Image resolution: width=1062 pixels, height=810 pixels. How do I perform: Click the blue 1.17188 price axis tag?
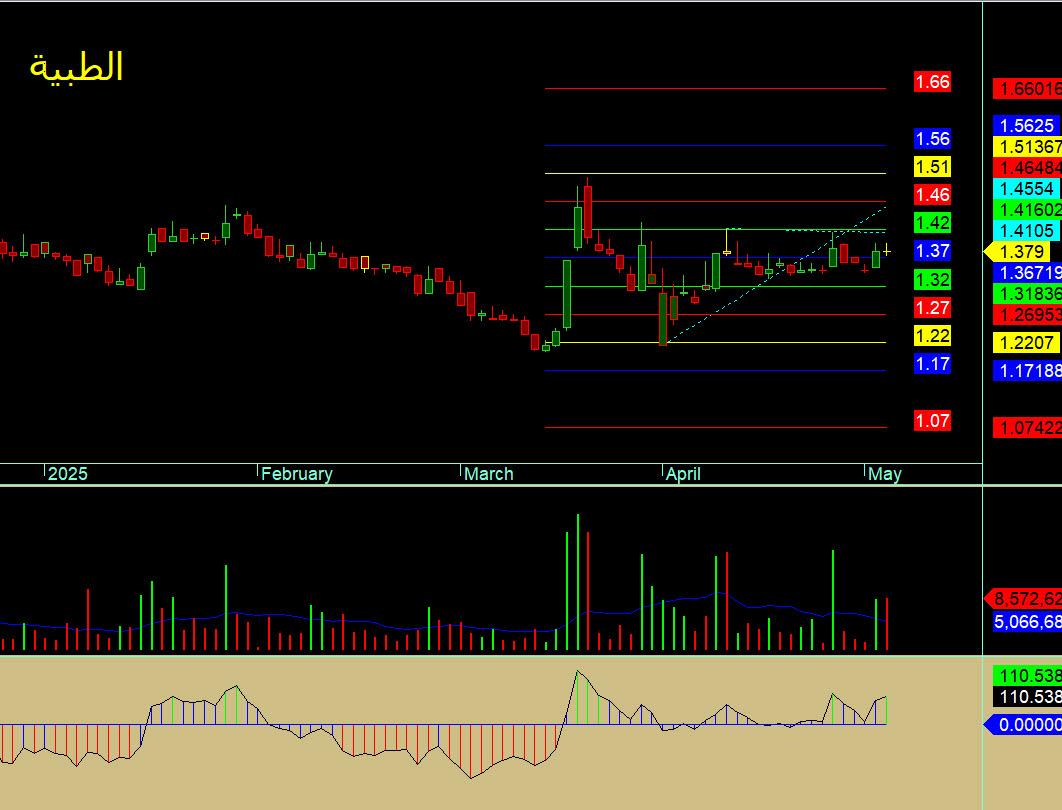click(1027, 370)
